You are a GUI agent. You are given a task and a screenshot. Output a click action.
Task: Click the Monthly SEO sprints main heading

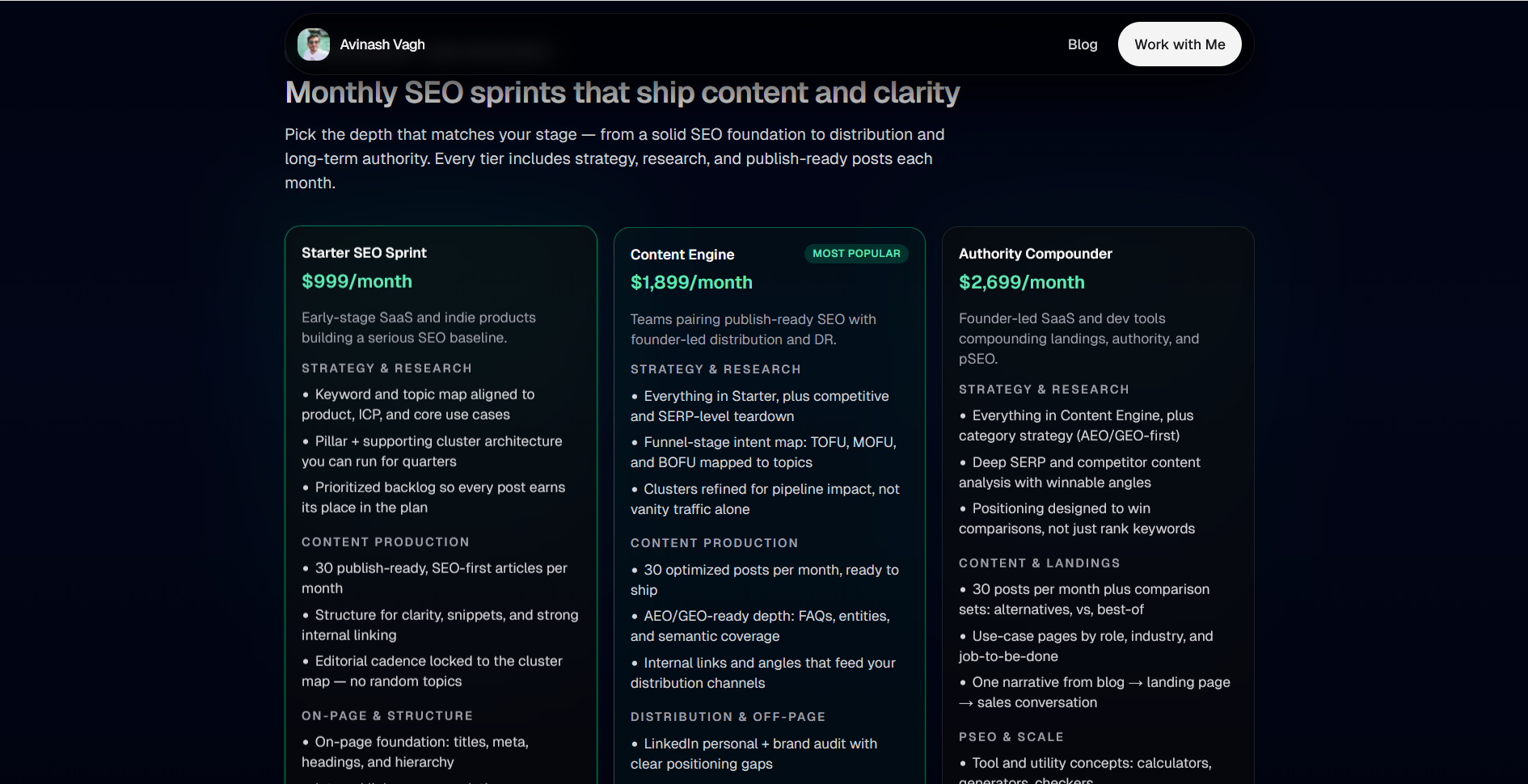(622, 93)
